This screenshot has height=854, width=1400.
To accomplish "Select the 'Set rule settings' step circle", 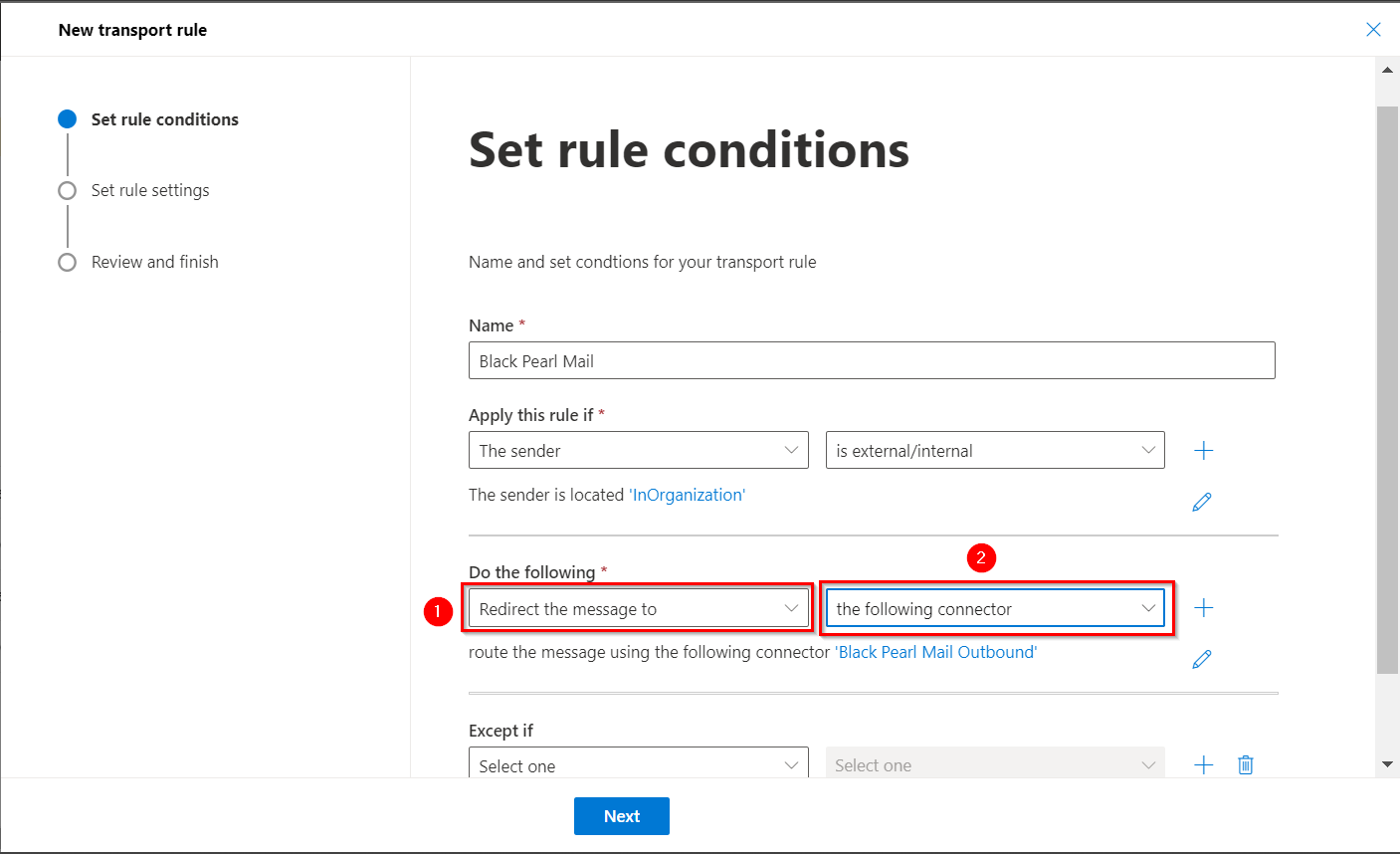I will 67,190.
